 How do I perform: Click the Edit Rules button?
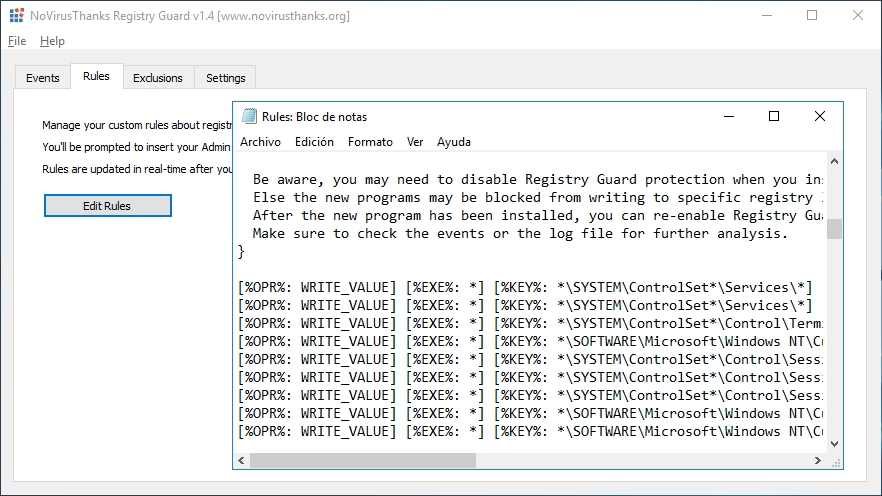point(107,206)
